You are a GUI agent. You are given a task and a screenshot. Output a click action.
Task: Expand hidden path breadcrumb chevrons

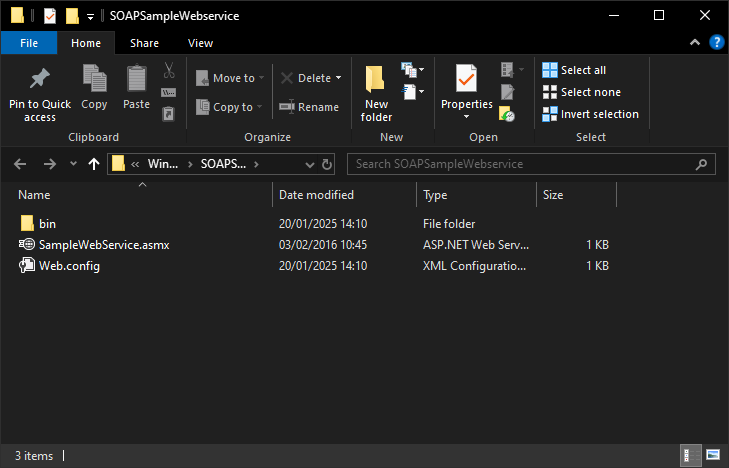click(135, 164)
